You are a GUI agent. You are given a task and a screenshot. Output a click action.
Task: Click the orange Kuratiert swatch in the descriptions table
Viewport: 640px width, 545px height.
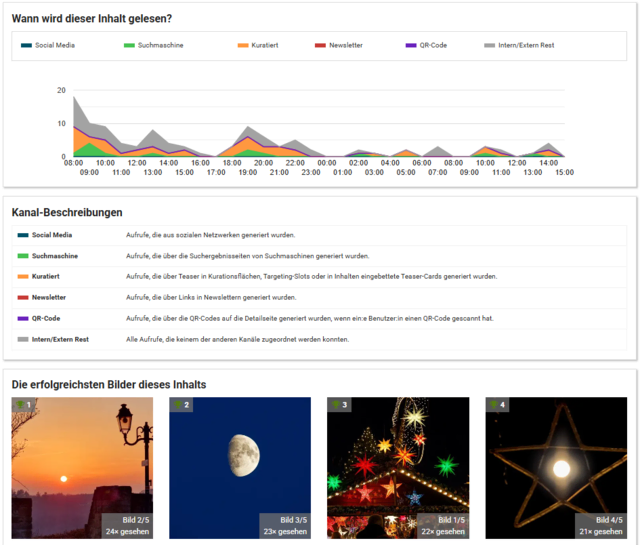[23, 277]
